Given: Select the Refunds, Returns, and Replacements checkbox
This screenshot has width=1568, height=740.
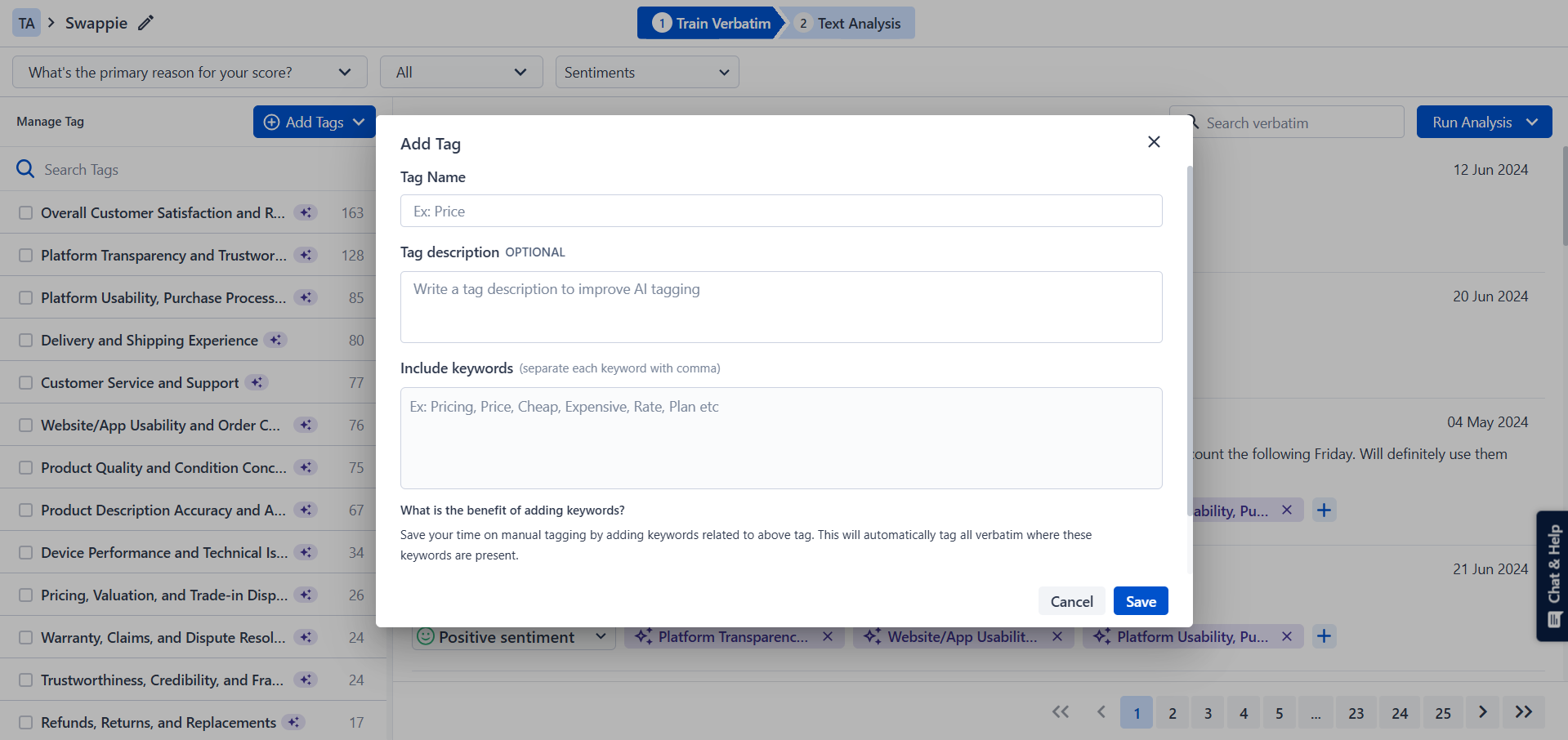Looking at the screenshot, I should coord(26,722).
